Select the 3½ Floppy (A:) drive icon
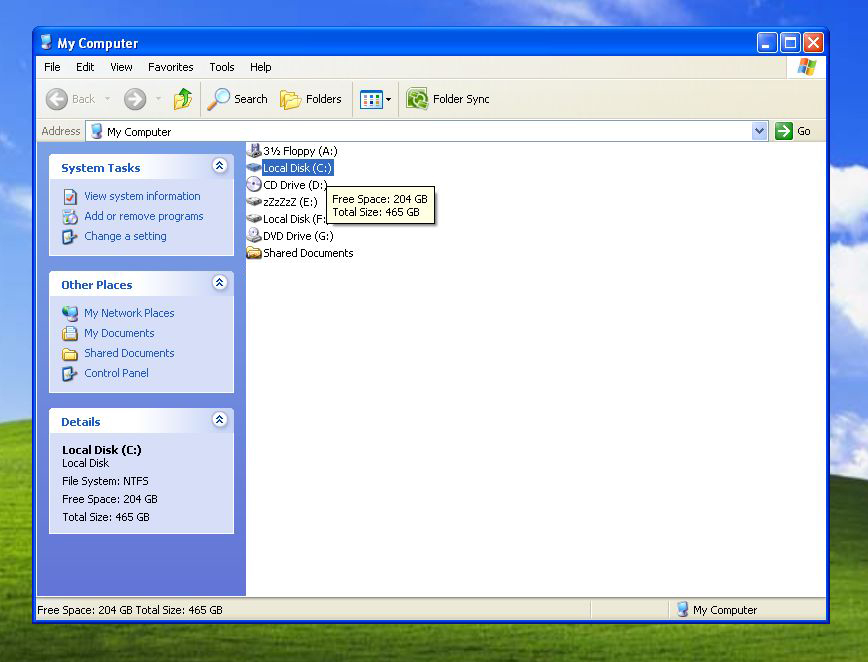This screenshot has width=868, height=662. (254, 151)
